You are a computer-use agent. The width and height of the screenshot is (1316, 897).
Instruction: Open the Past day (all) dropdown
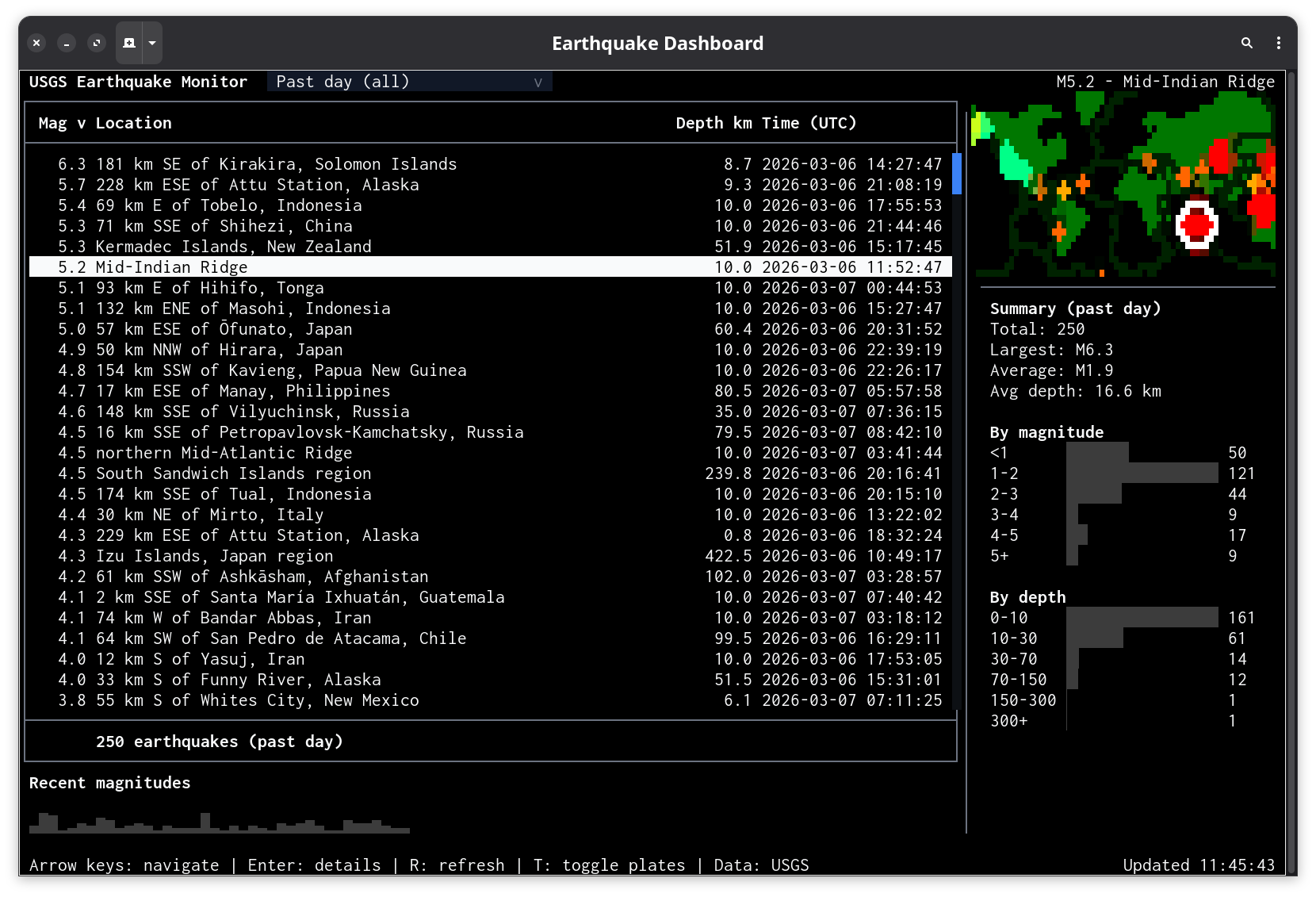pyautogui.click(x=409, y=82)
